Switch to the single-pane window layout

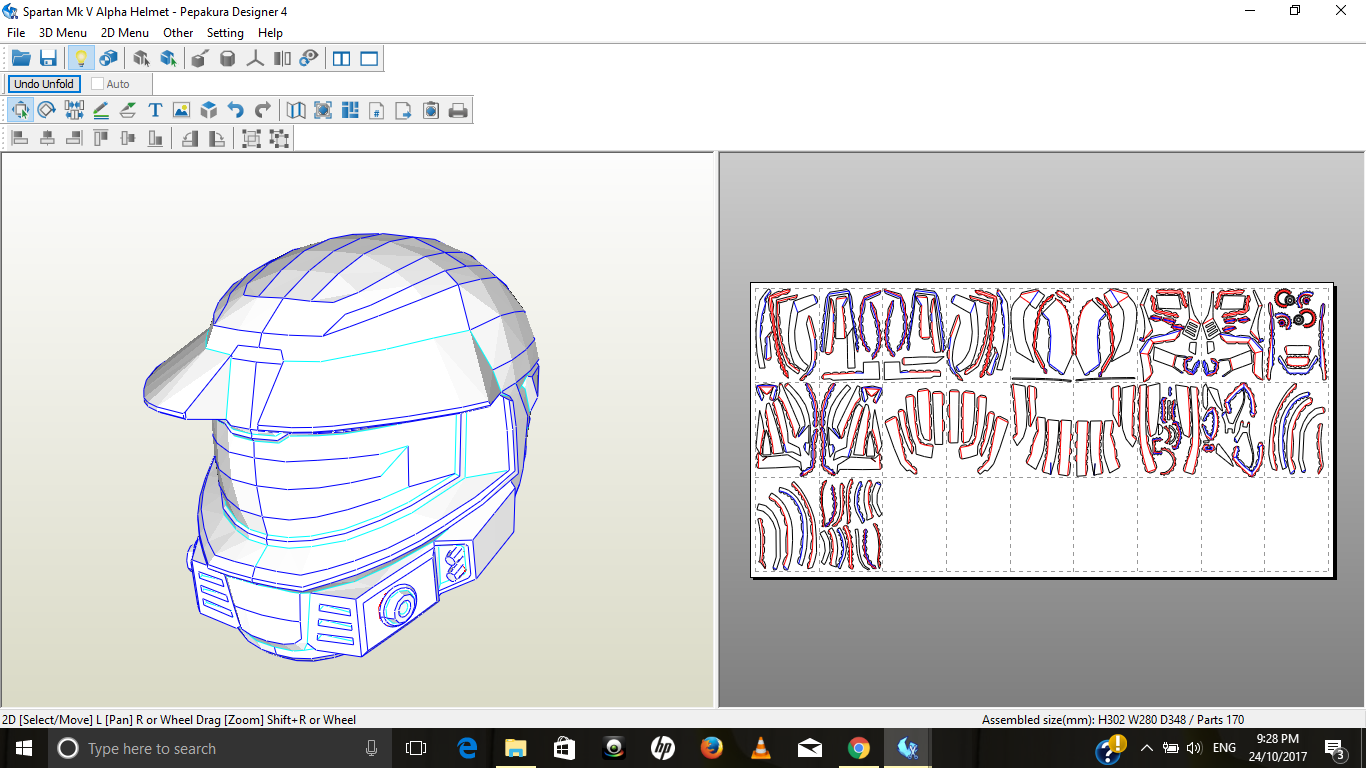point(369,59)
